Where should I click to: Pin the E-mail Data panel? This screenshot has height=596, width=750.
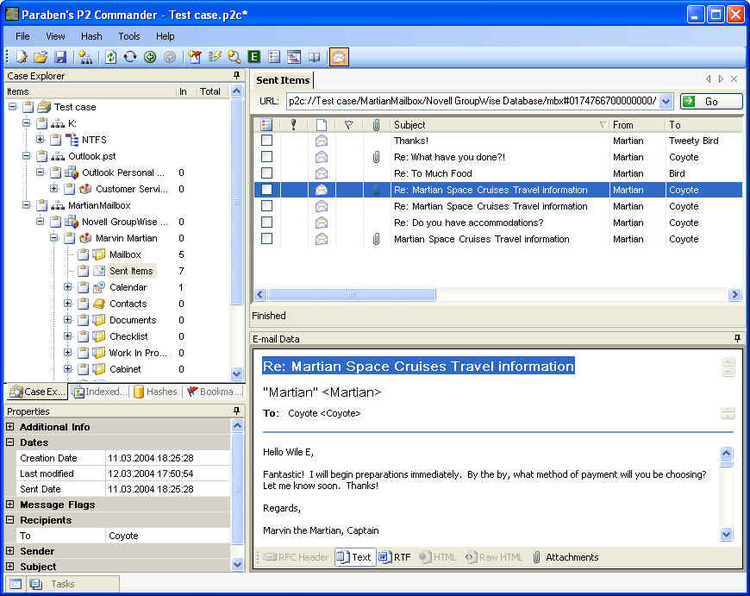click(x=737, y=338)
